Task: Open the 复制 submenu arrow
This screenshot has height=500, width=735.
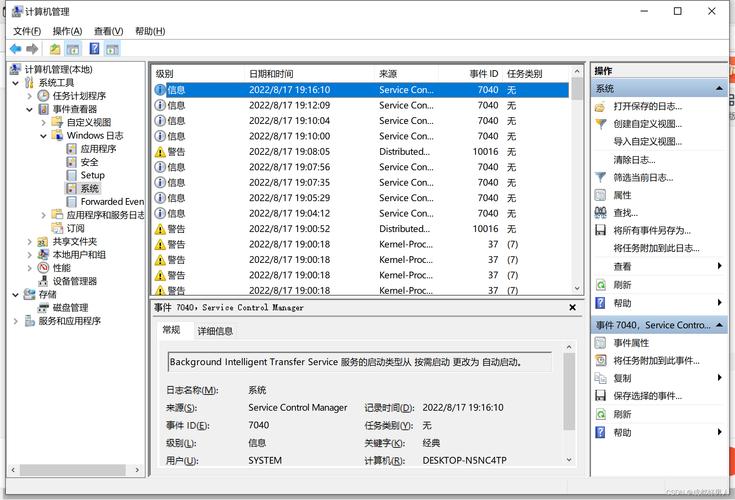Action: point(720,378)
